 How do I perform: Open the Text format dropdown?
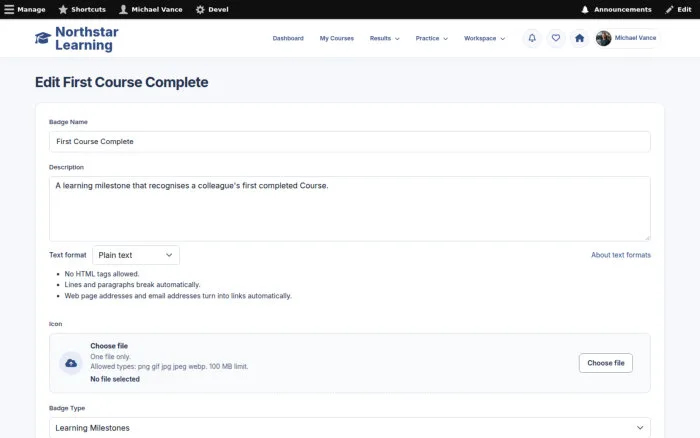tap(136, 255)
